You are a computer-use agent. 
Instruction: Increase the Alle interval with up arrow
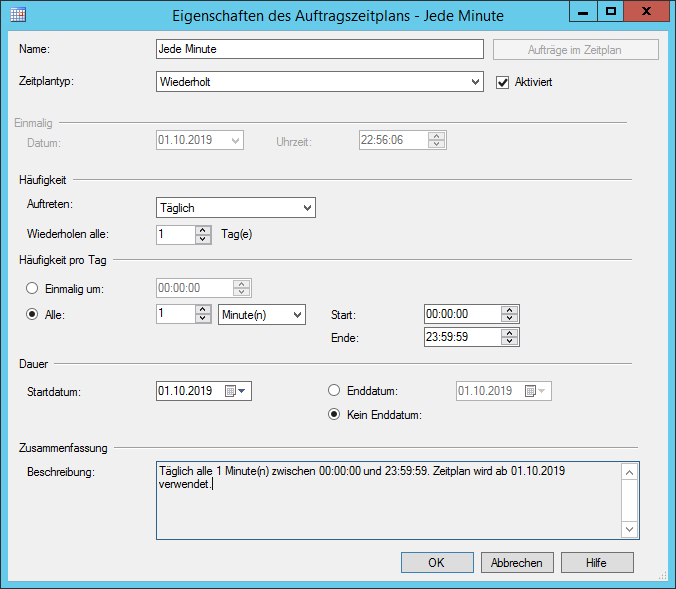click(x=203, y=309)
